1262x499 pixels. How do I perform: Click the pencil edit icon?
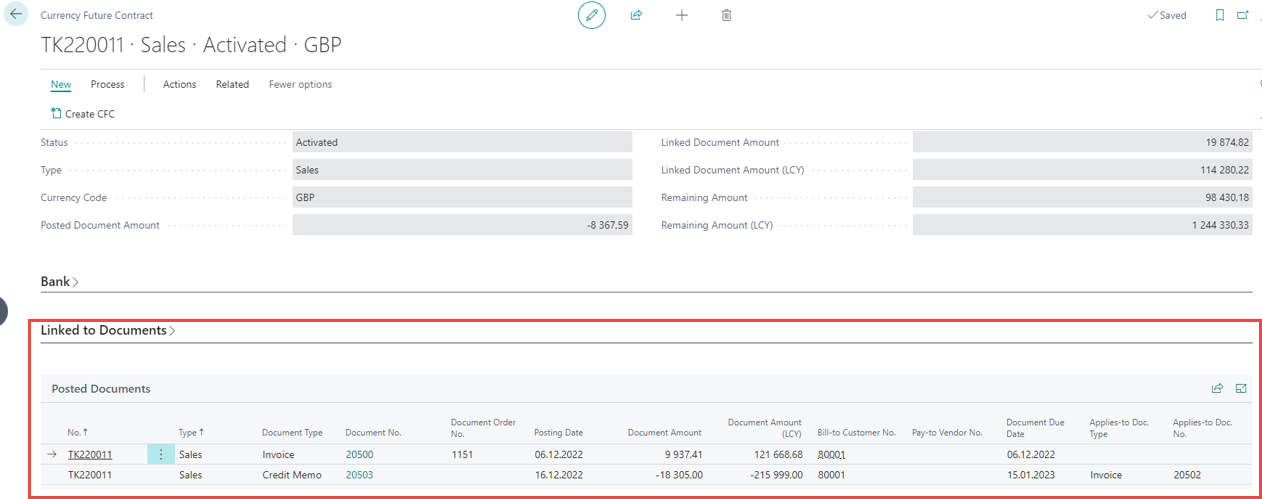tap(592, 16)
